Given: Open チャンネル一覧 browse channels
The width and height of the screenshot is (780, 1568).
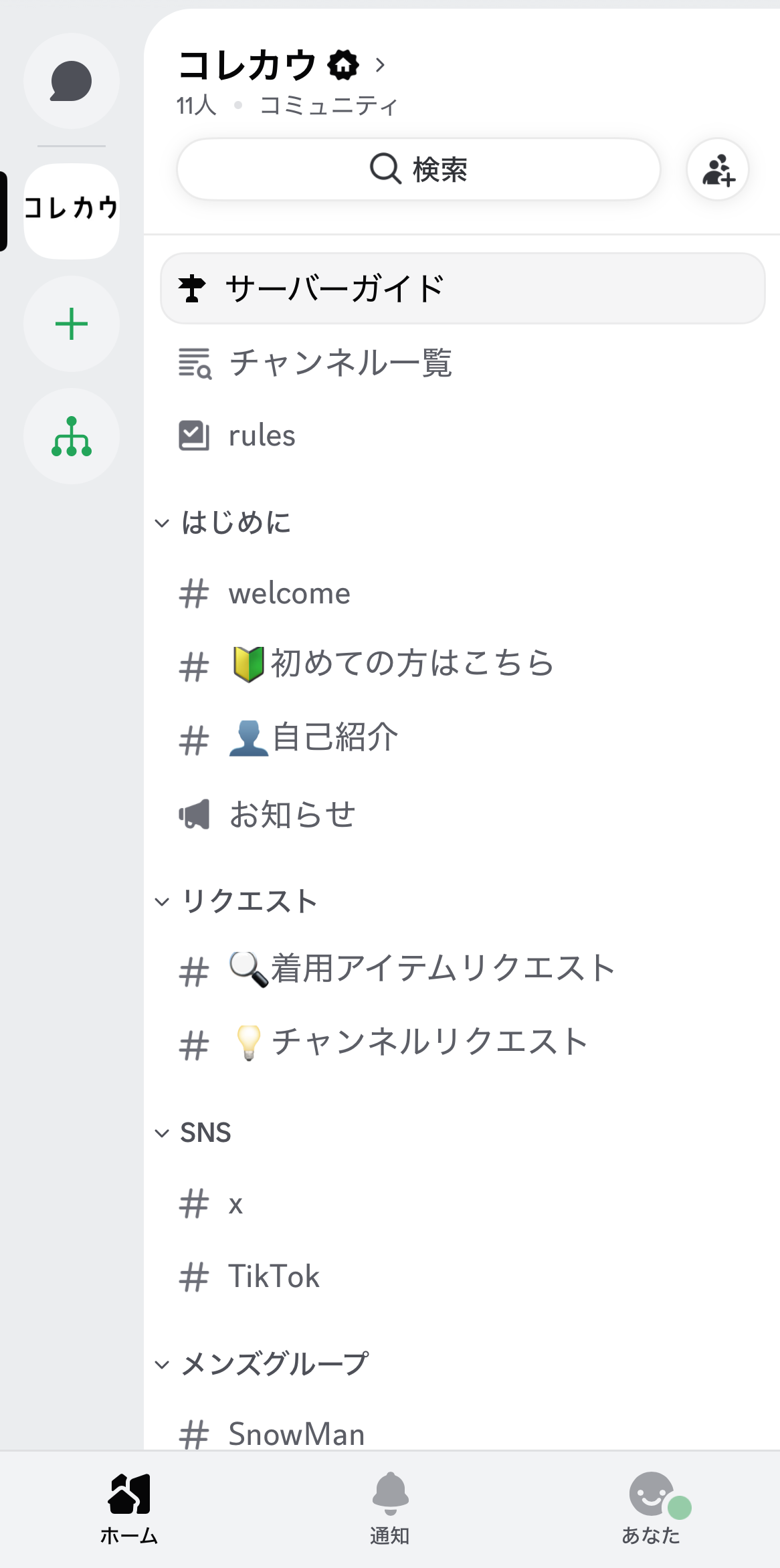Looking at the screenshot, I should coord(340,363).
